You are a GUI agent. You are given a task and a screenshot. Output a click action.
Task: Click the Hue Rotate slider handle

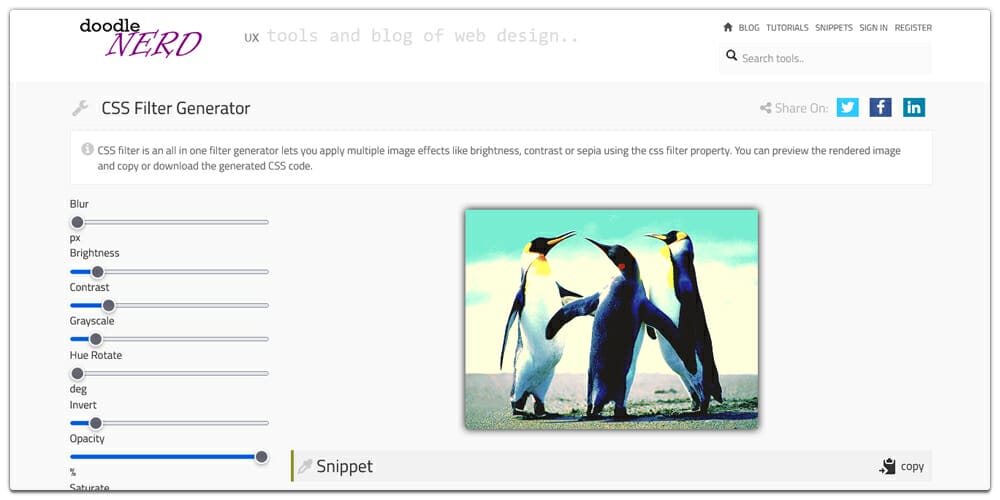coord(77,373)
